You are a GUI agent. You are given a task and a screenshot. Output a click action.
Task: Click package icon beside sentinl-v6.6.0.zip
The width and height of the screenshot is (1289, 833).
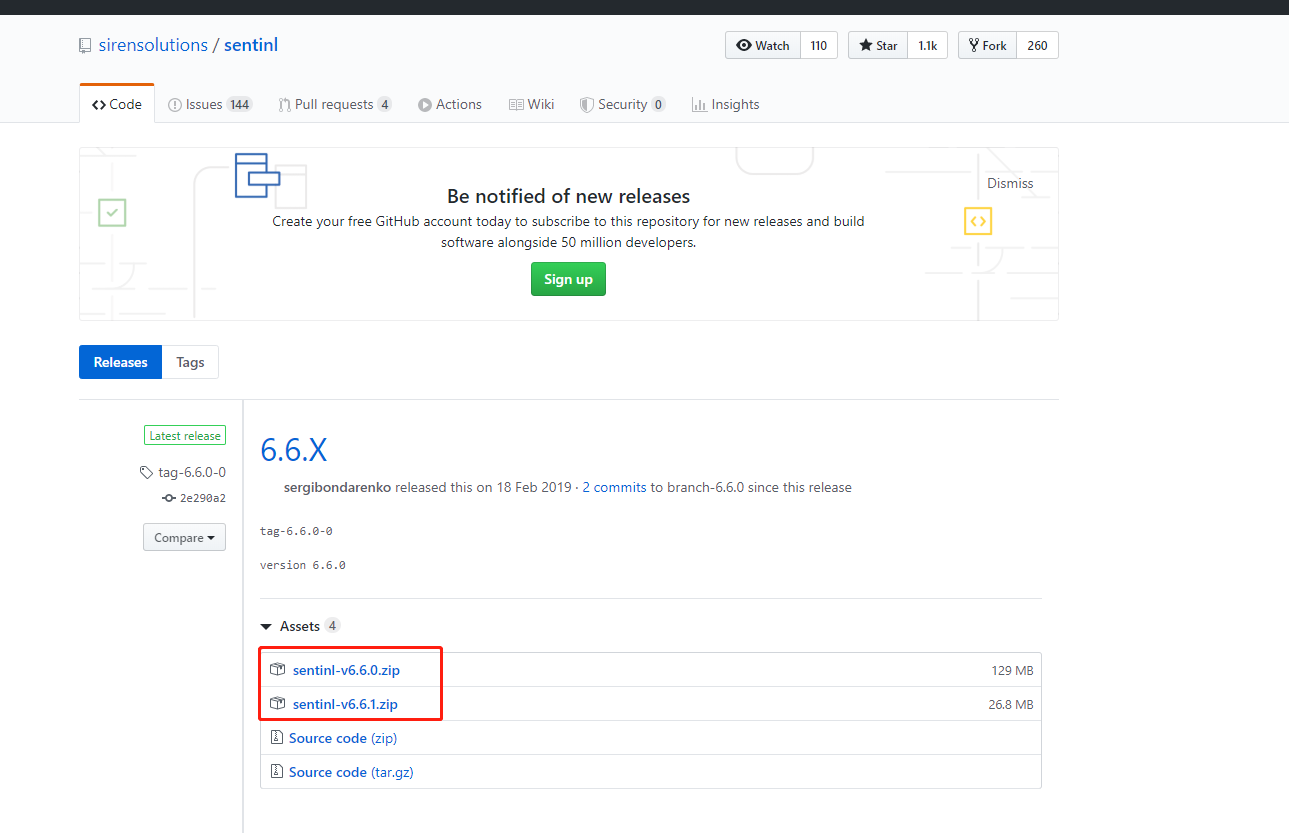tap(278, 669)
